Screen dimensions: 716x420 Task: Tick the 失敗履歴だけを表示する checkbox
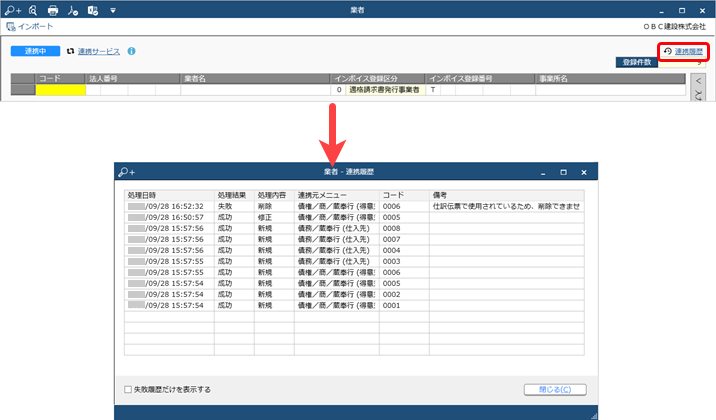point(128,389)
